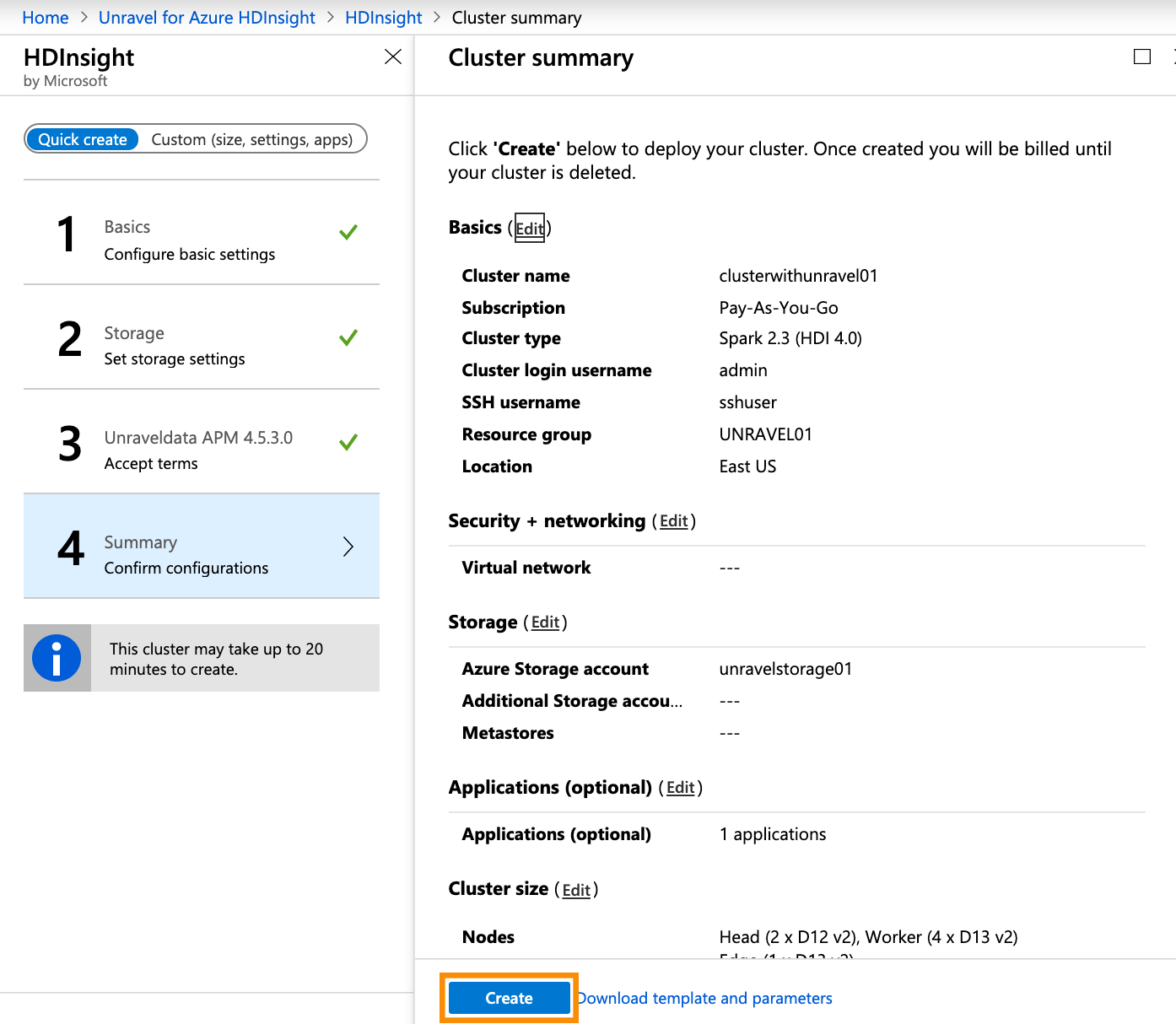Viewport: 1176px width, 1024px height.
Task: Navigate to HDInsight breadcrumb link
Action: [x=384, y=18]
